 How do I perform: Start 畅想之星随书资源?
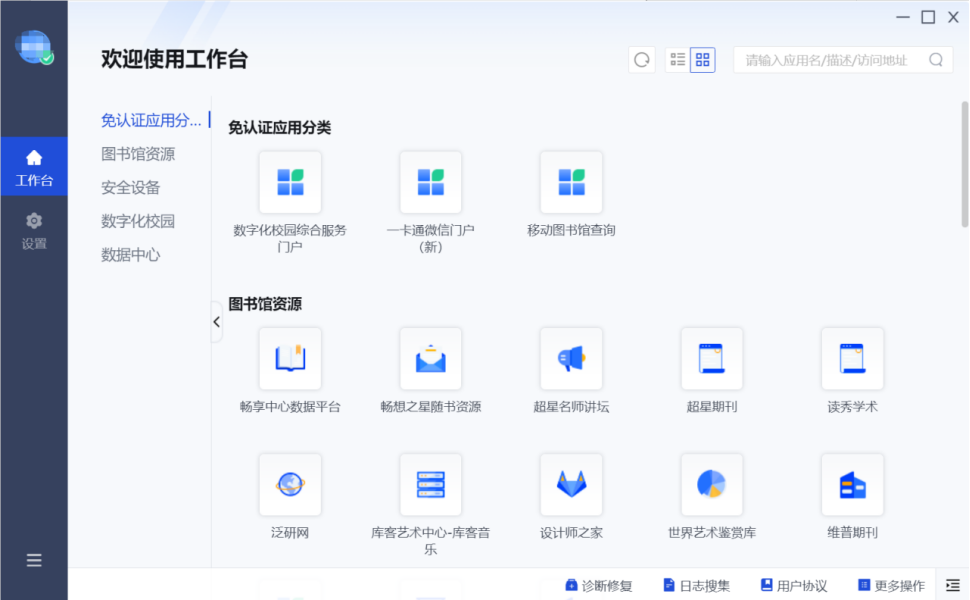point(430,360)
